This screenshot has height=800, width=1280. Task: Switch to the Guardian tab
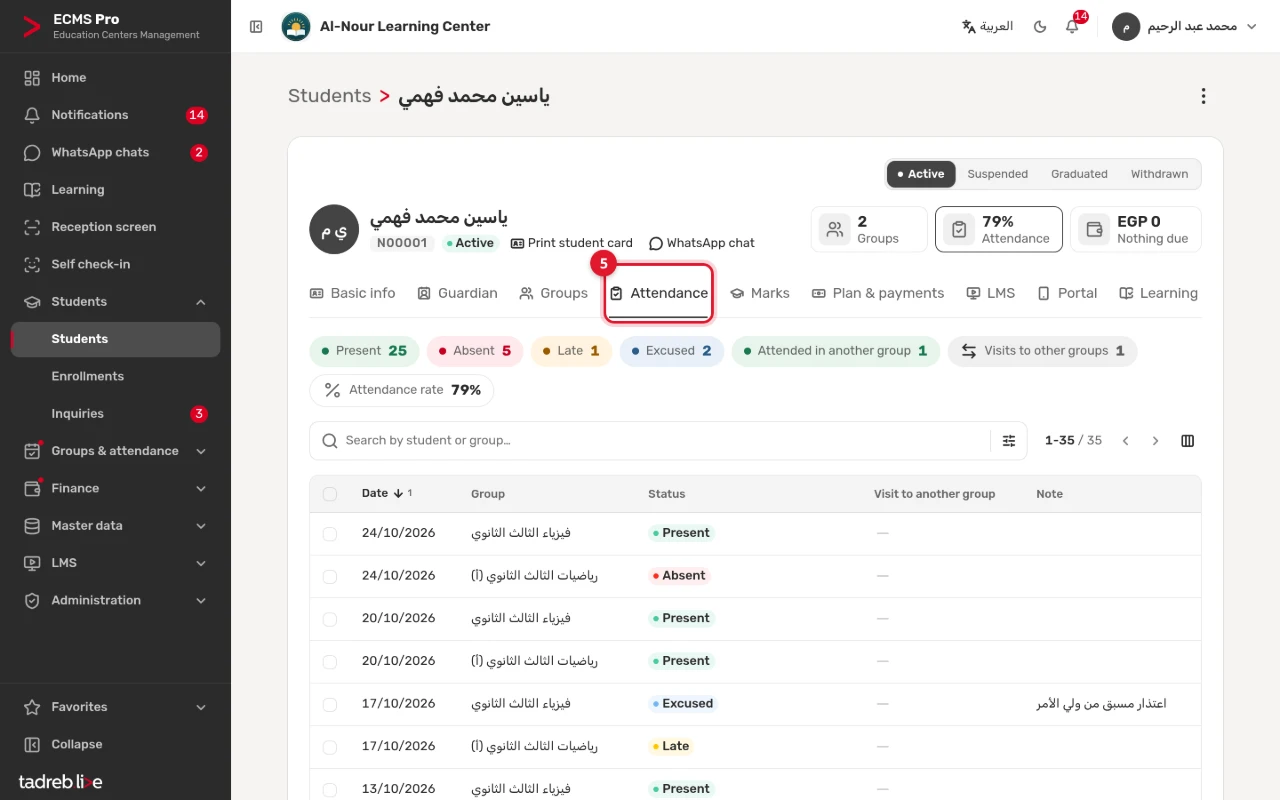pyautogui.click(x=457, y=293)
